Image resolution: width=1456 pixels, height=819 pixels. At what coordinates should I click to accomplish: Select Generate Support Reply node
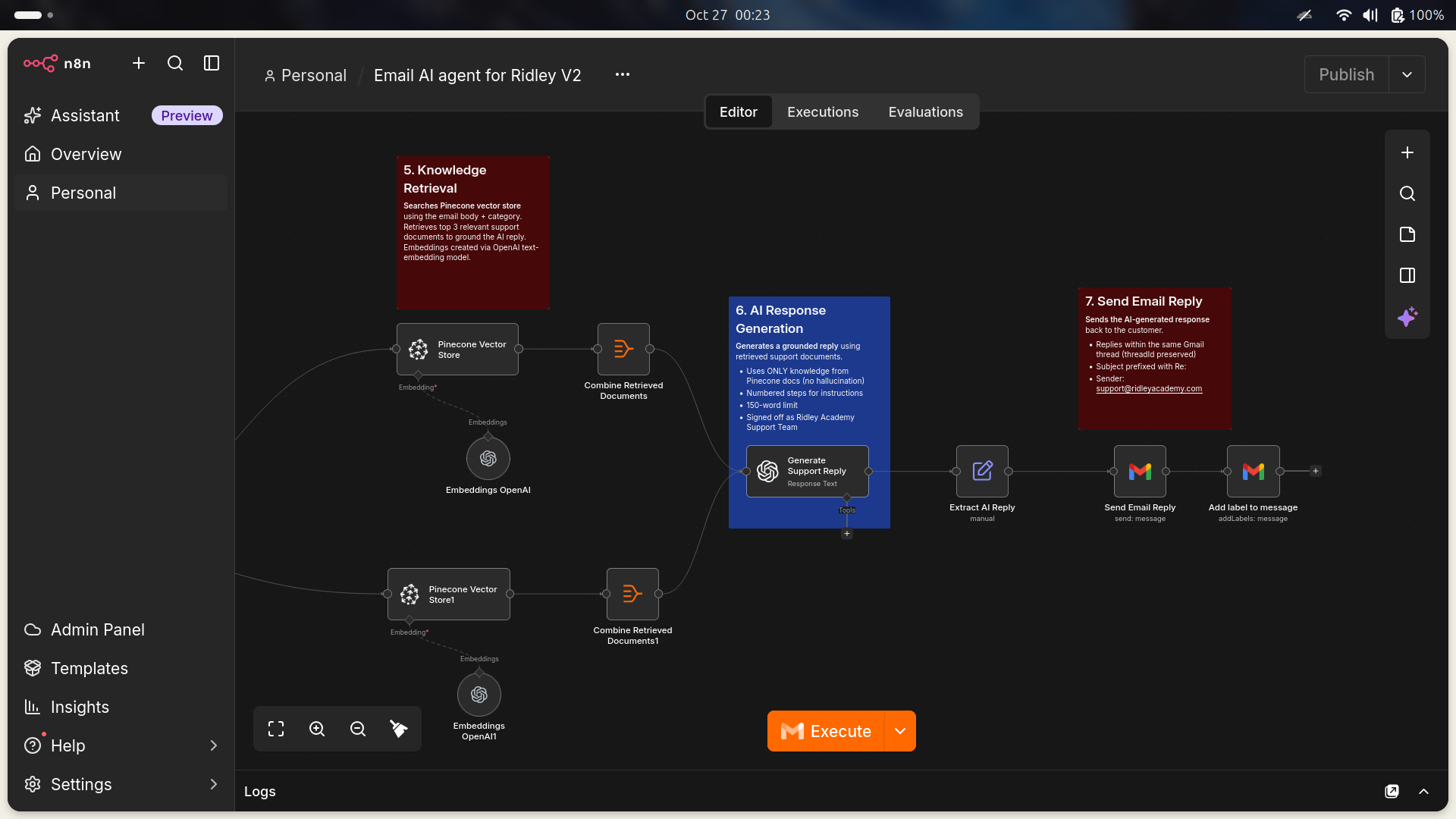tap(808, 471)
